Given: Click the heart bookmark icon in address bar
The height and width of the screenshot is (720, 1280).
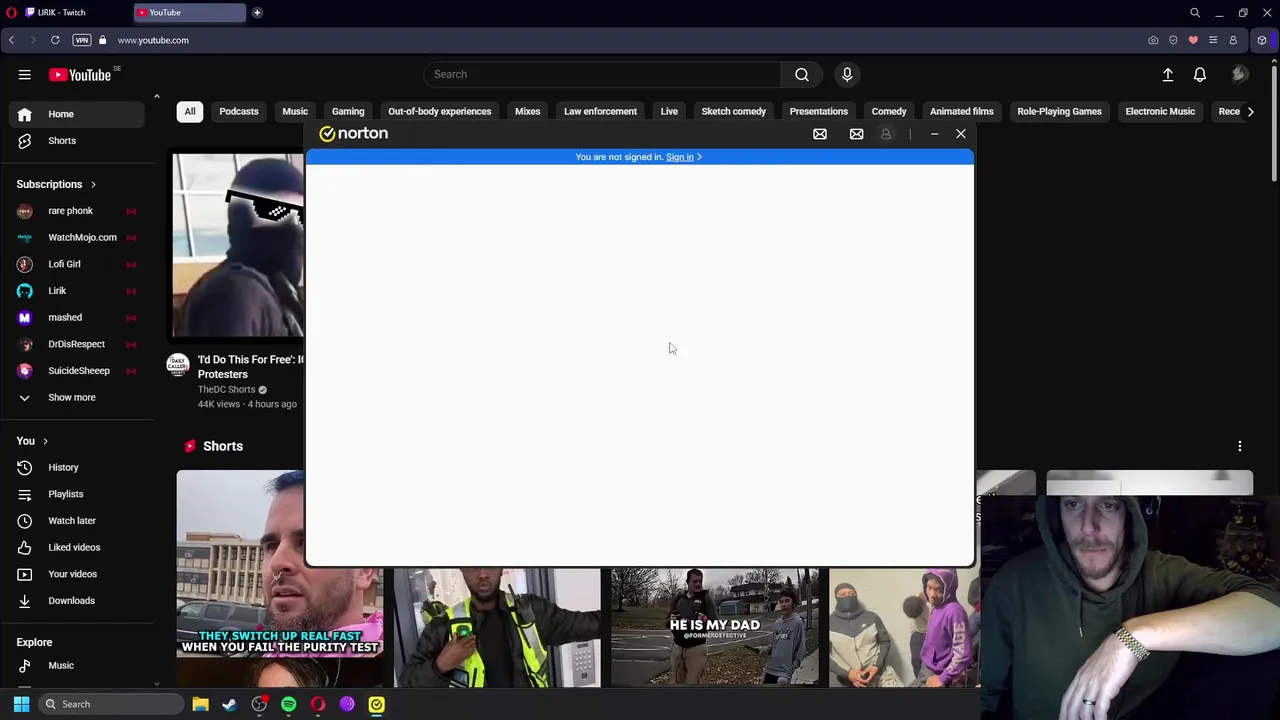Looking at the screenshot, I should (x=1193, y=40).
